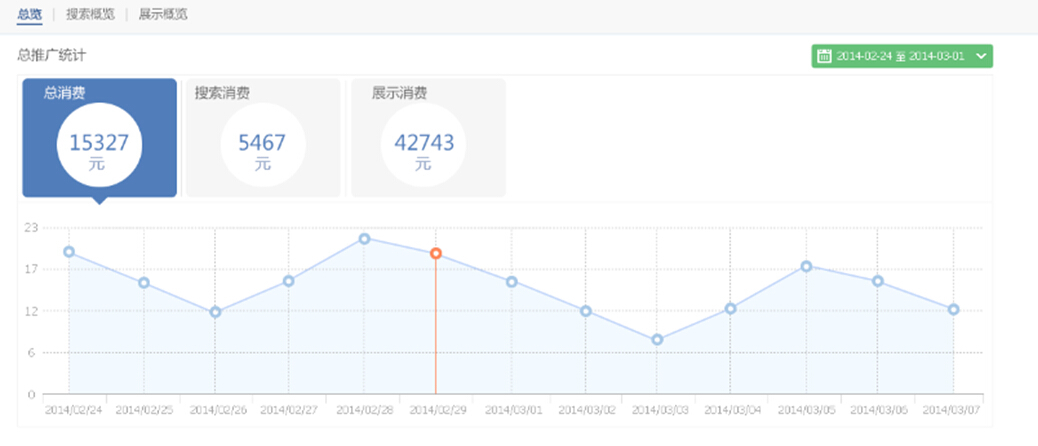1038x446 pixels.
Task: Click the lowest data point on 2014/03/03
Action: click(x=657, y=340)
